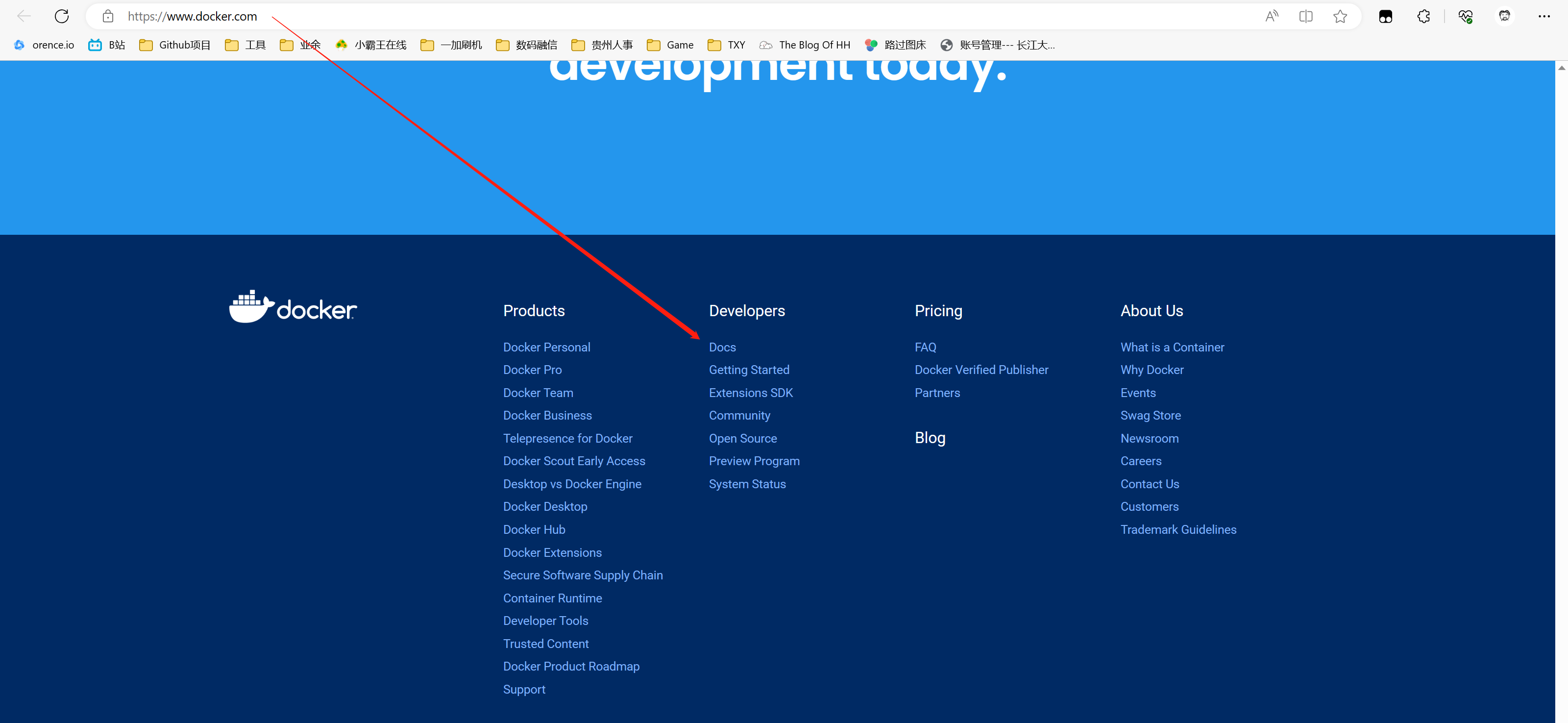Open Docker Extensions link
Viewport: 1568px width, 723px height.
pyautogui.click(x=553, y=553)
